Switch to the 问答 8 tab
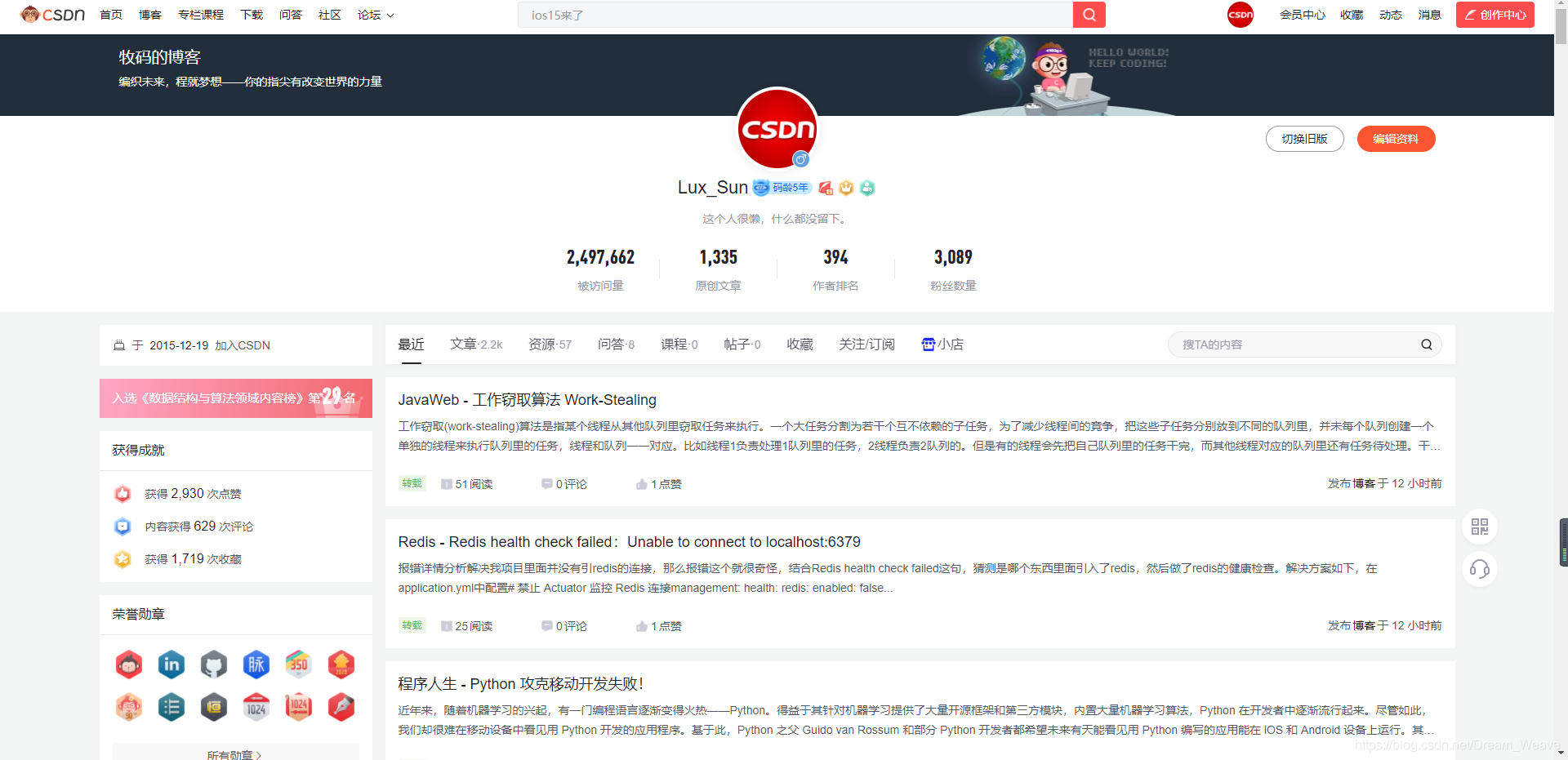Viewport: 1568px width, 760px height. tap(617, 344)
